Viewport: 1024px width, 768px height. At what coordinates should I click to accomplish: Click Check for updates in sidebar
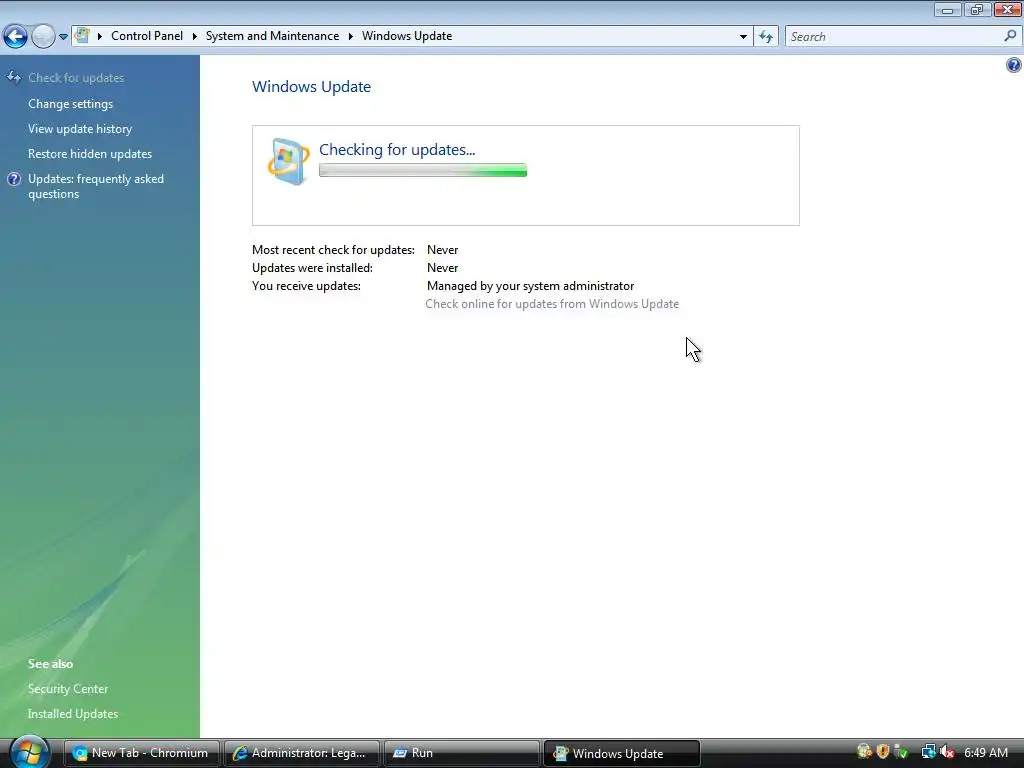[76, 78]
